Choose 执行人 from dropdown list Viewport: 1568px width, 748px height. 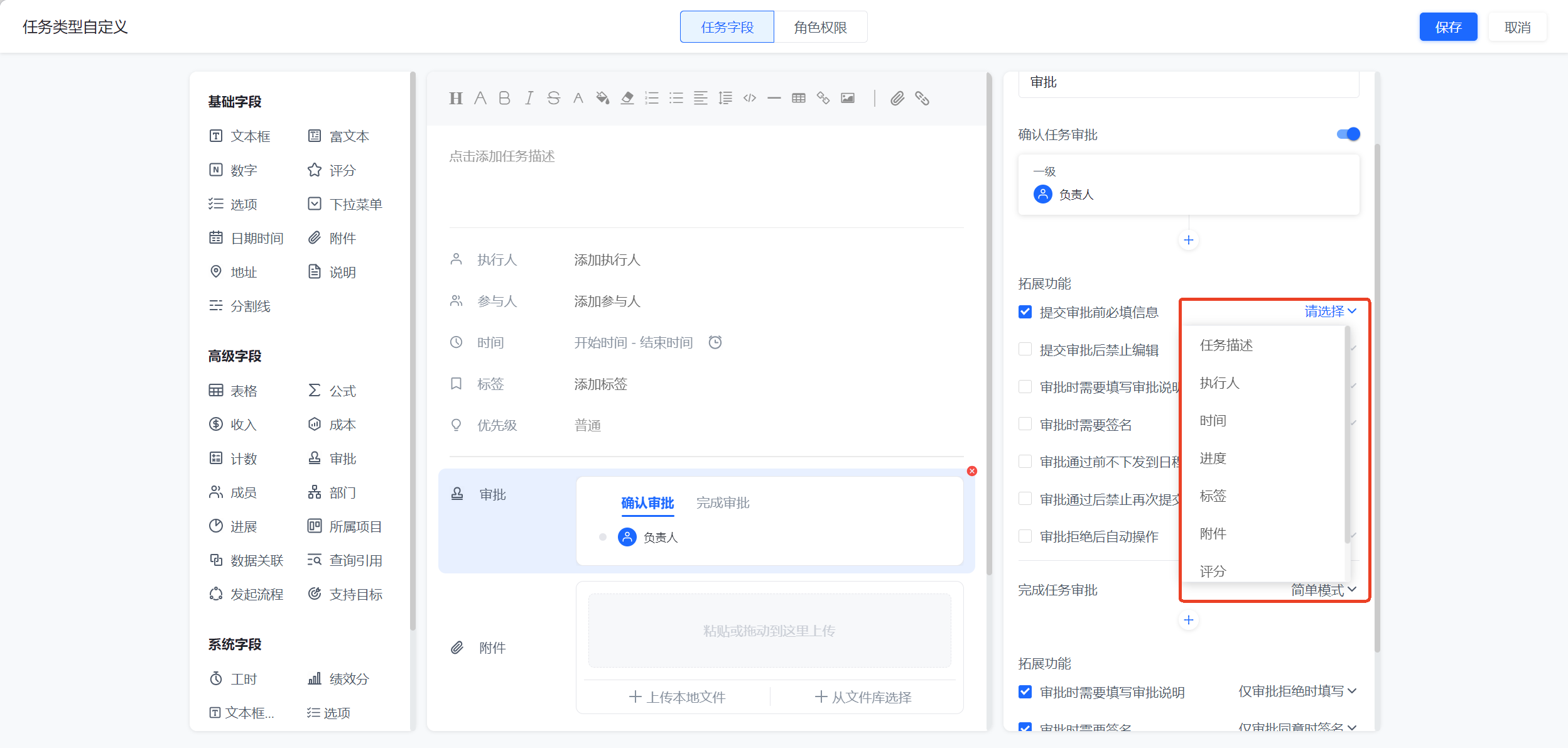click(1263, 382)
